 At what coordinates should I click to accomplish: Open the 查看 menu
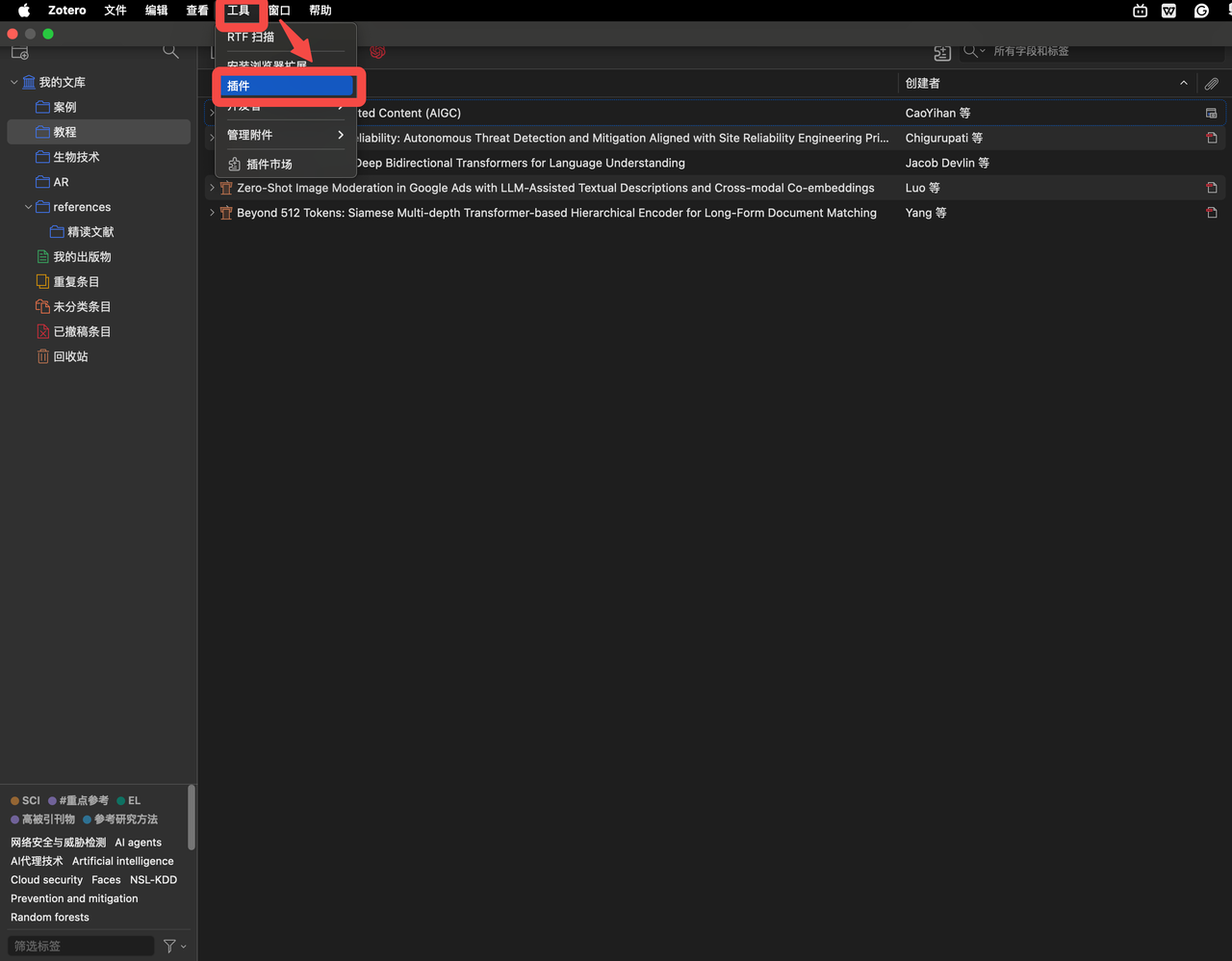point(197,11)
